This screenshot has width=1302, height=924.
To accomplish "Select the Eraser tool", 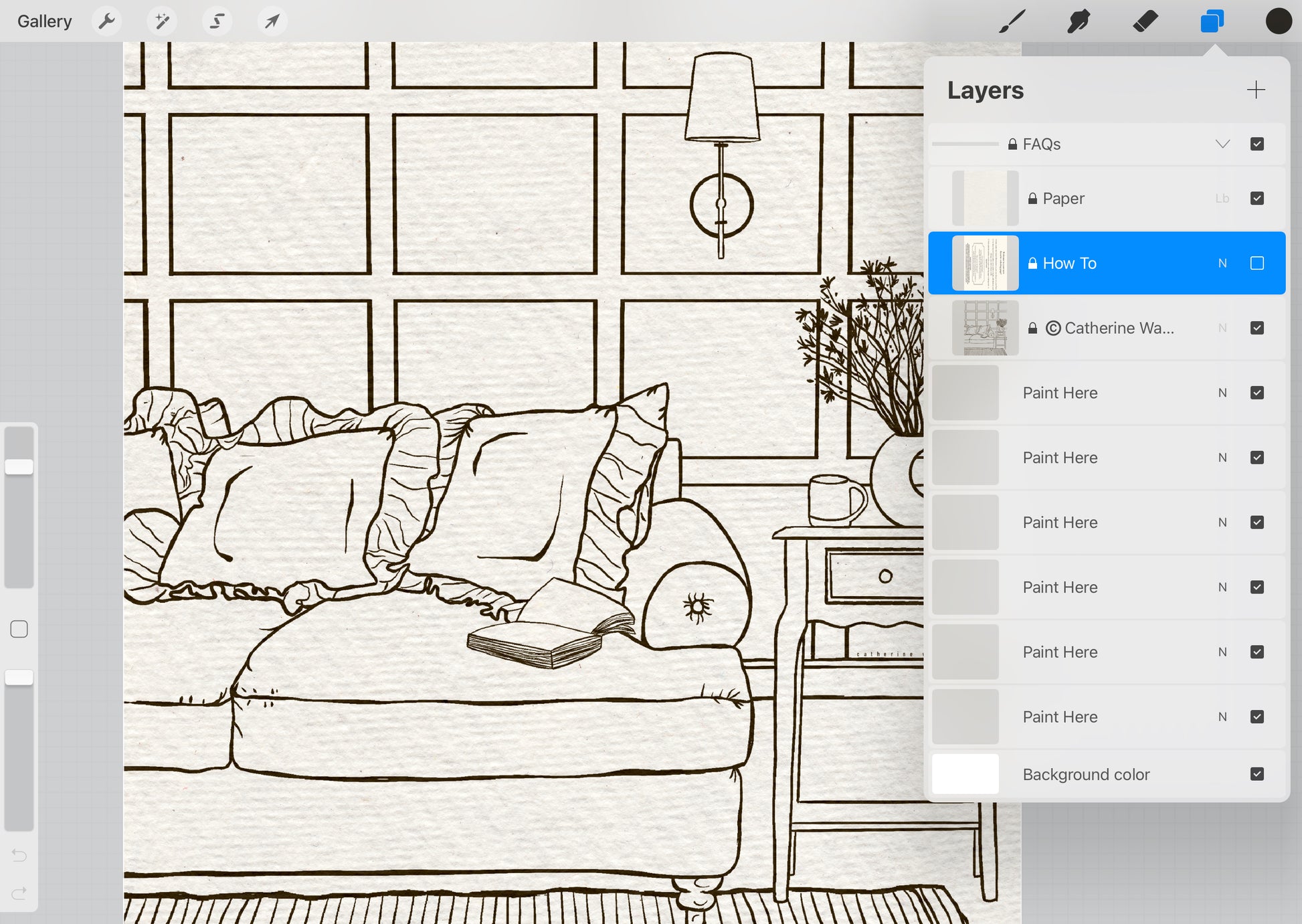I will [1145, 21].
